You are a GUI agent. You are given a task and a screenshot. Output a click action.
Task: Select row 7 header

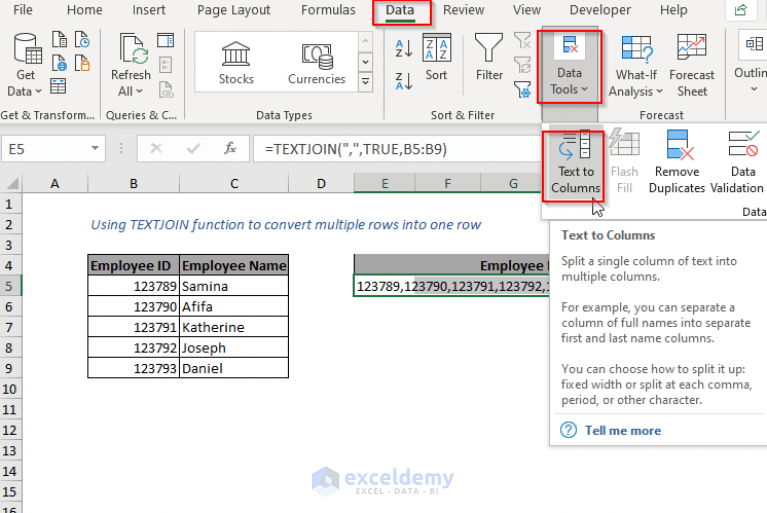pos(9,327)
